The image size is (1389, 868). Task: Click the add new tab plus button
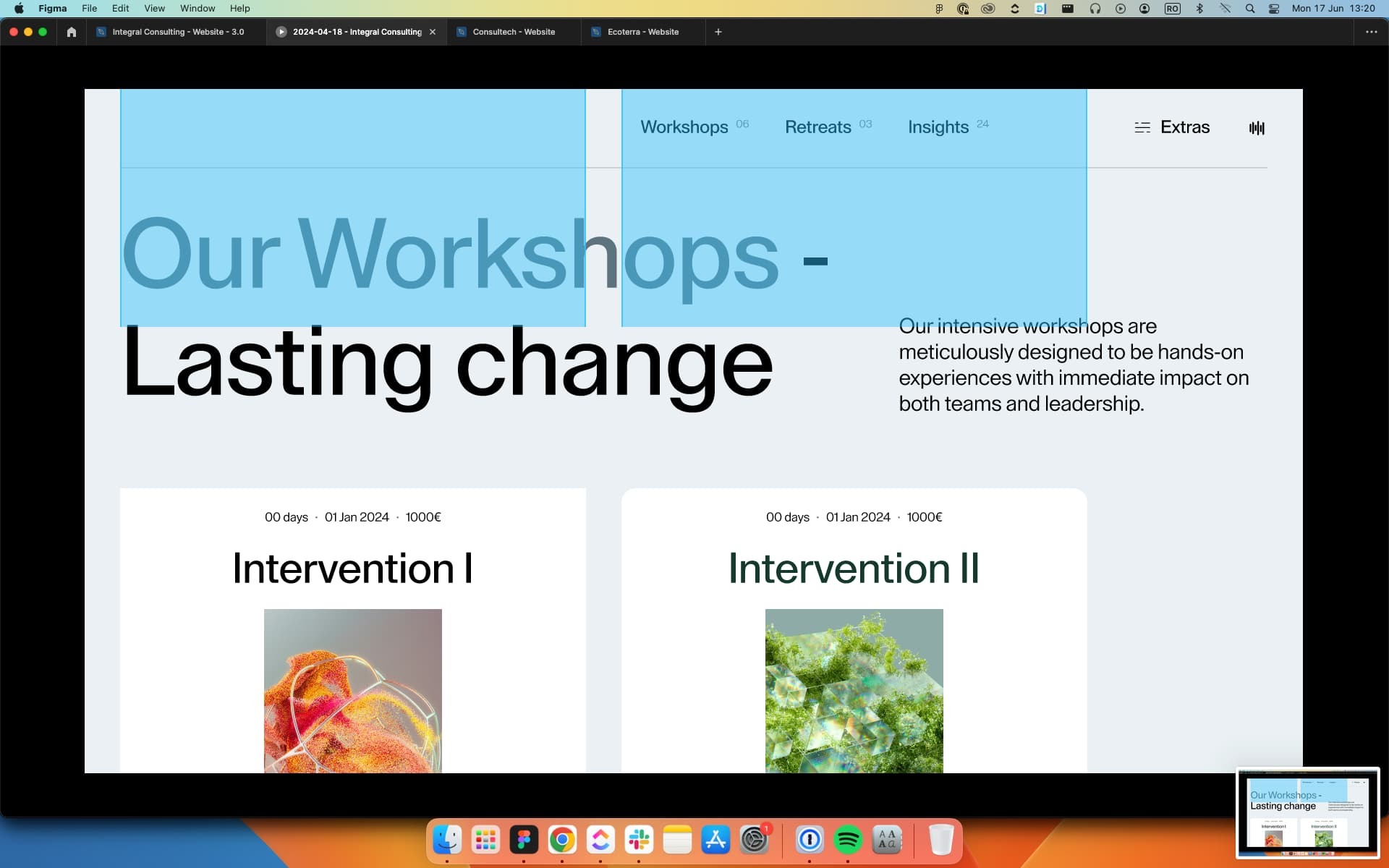(717, 31)
